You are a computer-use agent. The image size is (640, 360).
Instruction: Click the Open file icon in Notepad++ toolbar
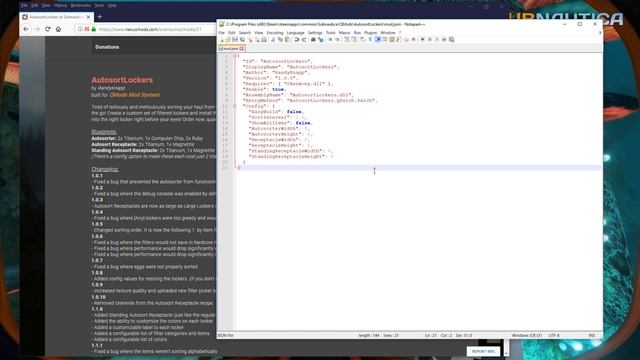point(228,40)
